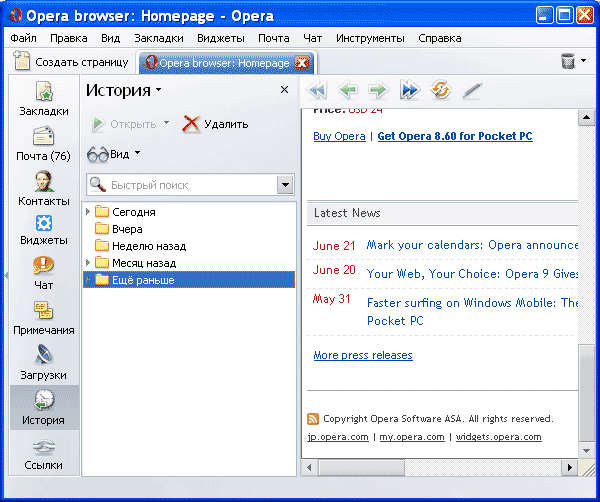This screenshot has height=502, width=600.
Task: Open the quick search dropdown arrow
Action: [285, 185]
